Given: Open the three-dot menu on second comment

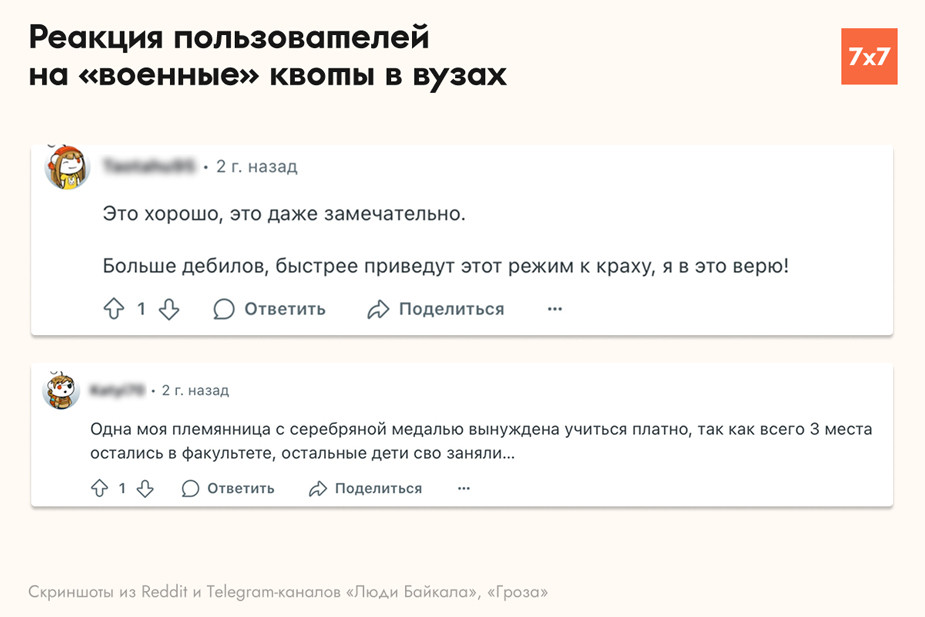Looking at the screenshot, I should click(463, 489).
